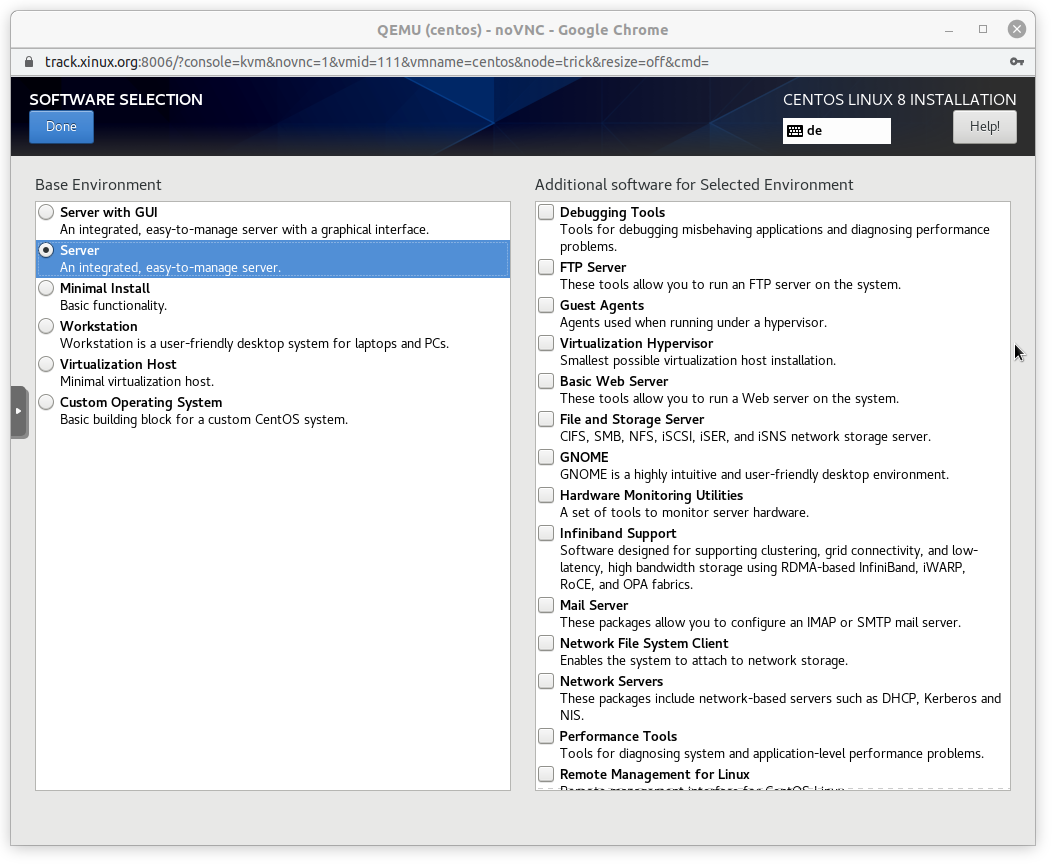Check the FTP Server add-on

(546, 268)
